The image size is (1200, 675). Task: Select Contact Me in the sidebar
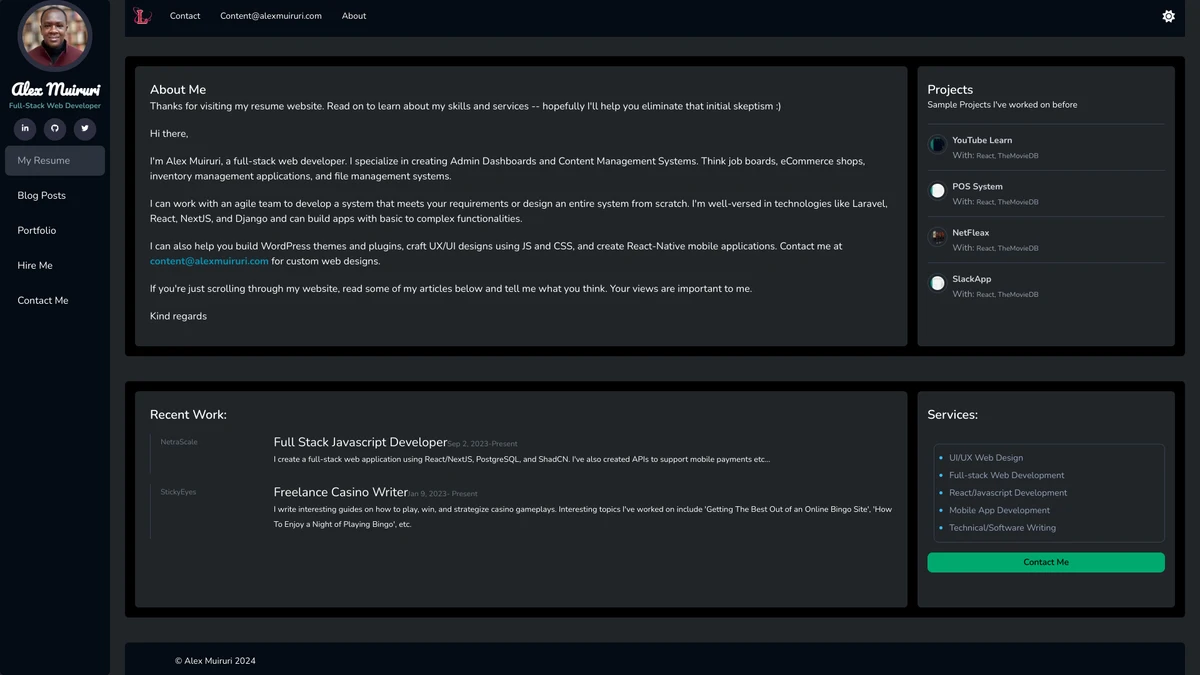(43, 301)
